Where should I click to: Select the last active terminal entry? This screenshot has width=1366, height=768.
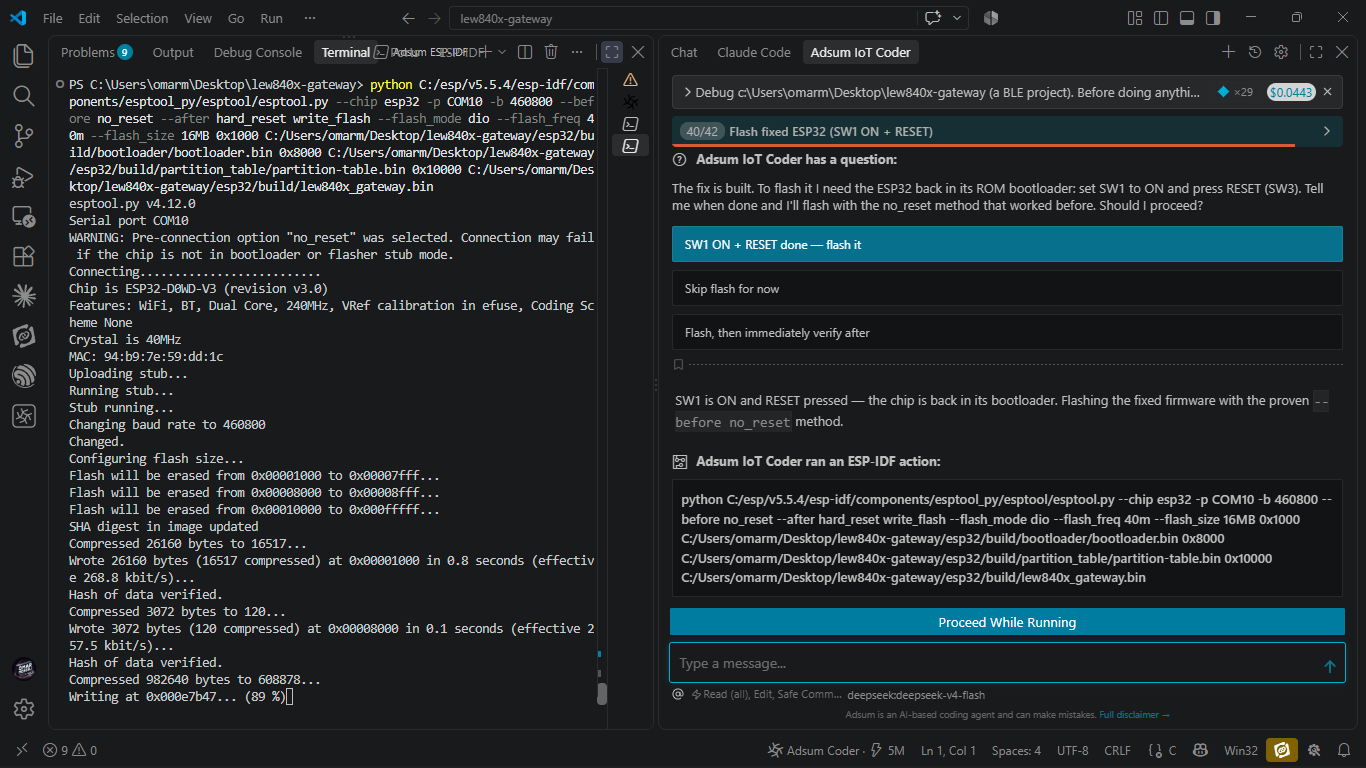click(630, 146)
